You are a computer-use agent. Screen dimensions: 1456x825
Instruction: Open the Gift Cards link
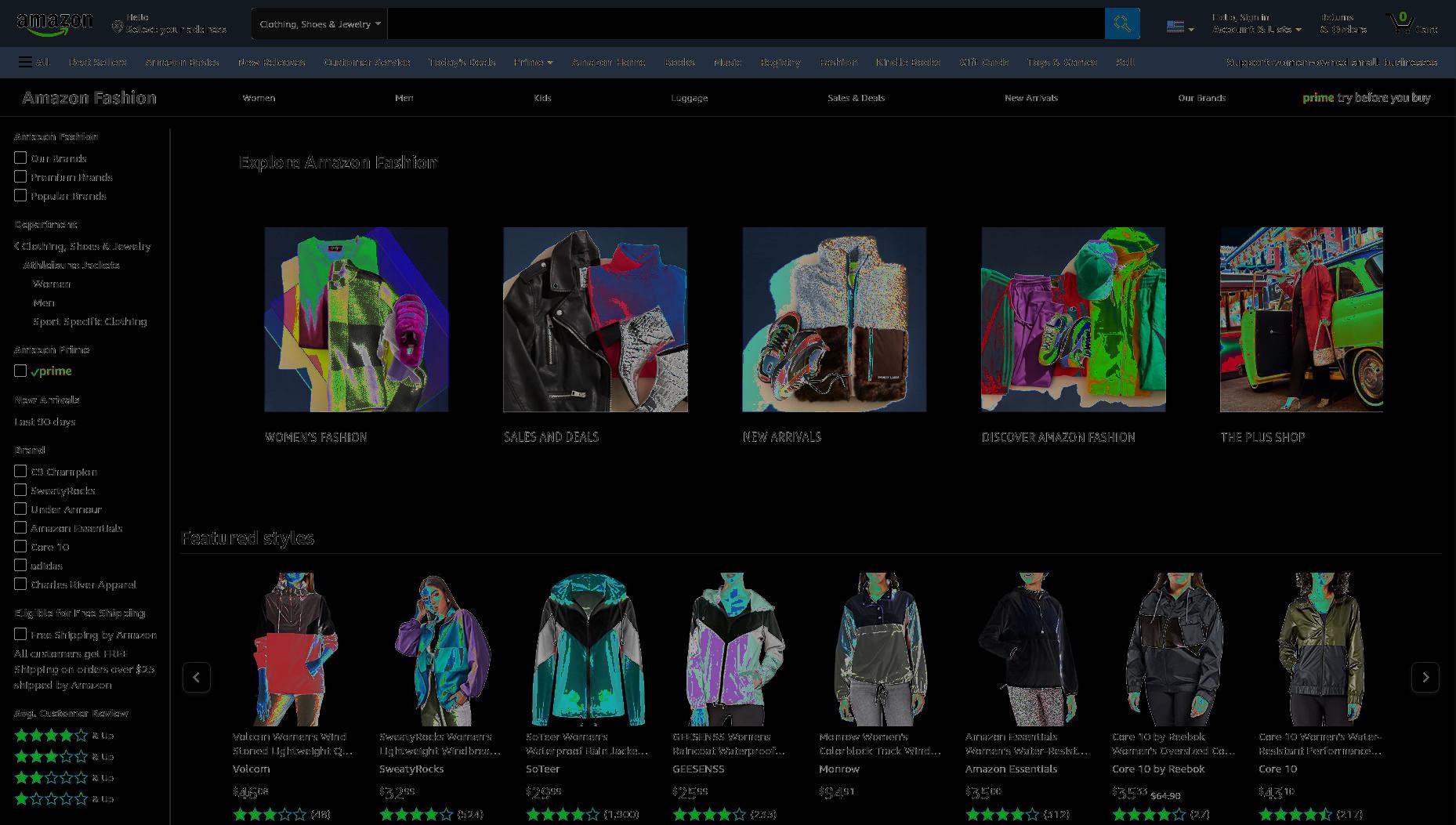pyautogui.click(x=983, y=62)
